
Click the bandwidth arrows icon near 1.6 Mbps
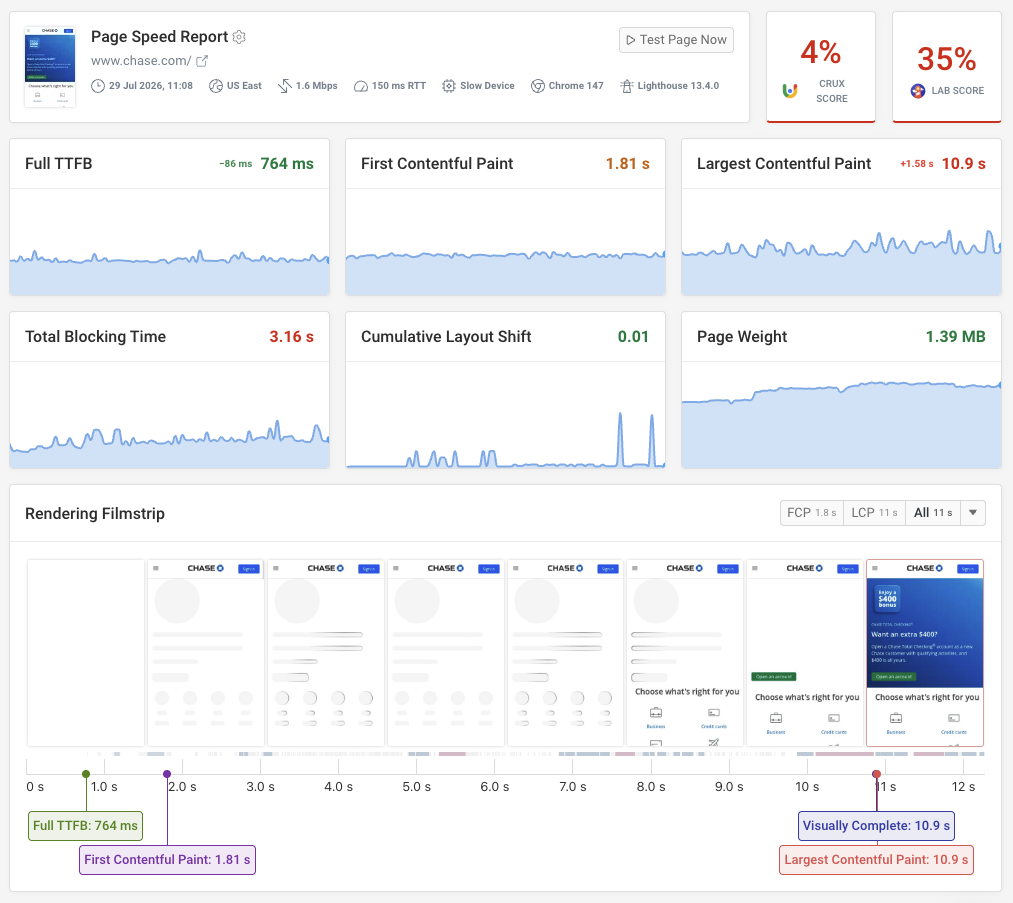pyautogui.click(x=285, y=86)
